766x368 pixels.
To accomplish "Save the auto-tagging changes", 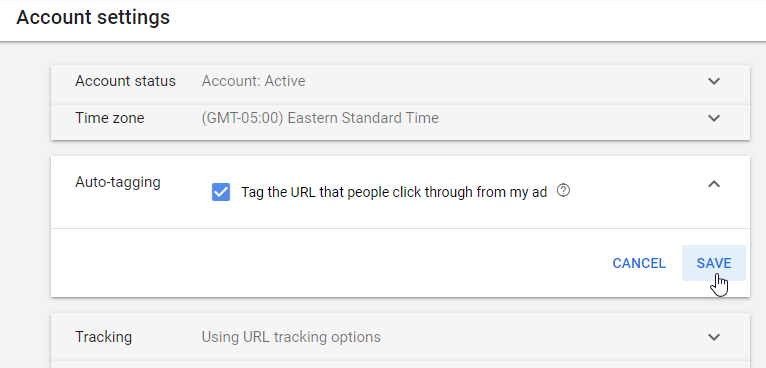I will click(714, 263).
